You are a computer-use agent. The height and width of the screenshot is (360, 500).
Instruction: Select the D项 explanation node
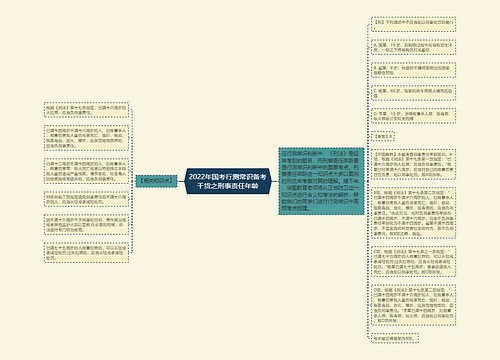pyautogui.click(x=413, y=305)
